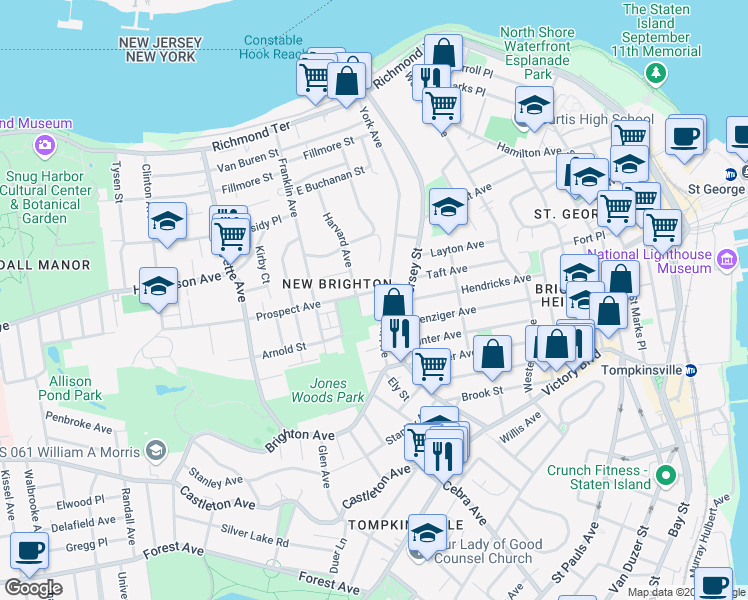Screen dimensions: 748x600
Task: Click the Map data attribution text
Action: [670, 592]
